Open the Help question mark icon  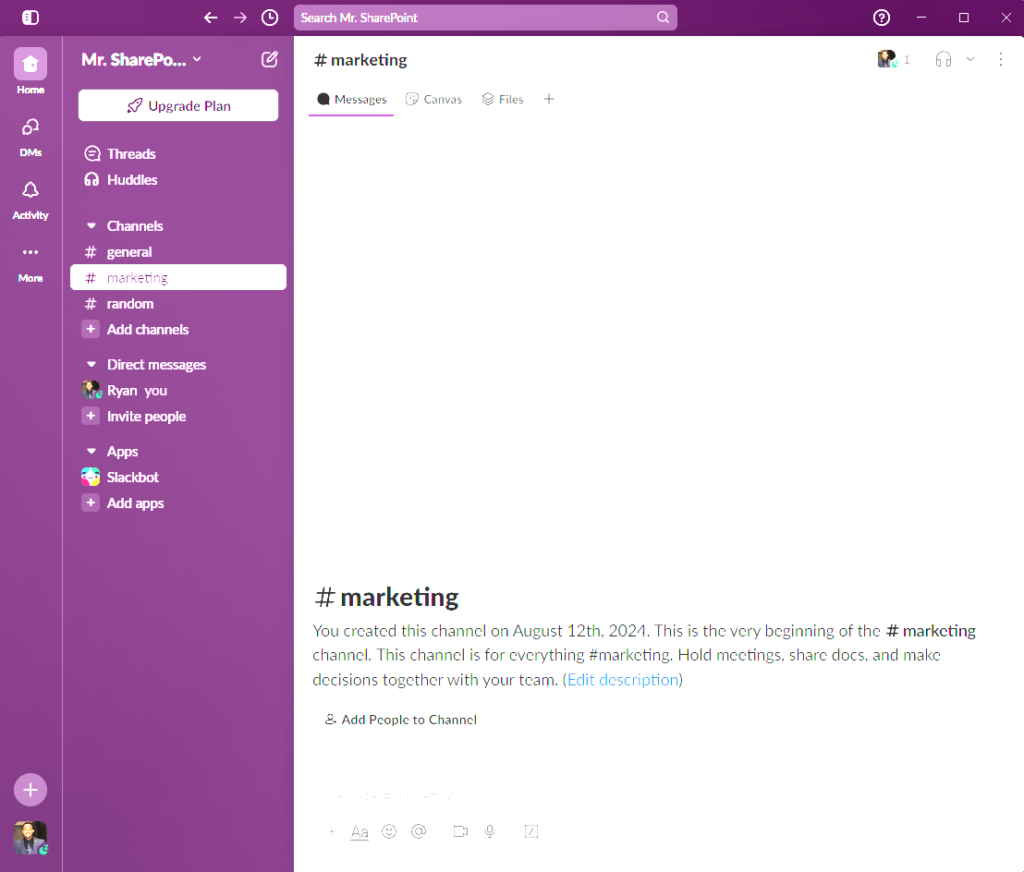(882, 18)
